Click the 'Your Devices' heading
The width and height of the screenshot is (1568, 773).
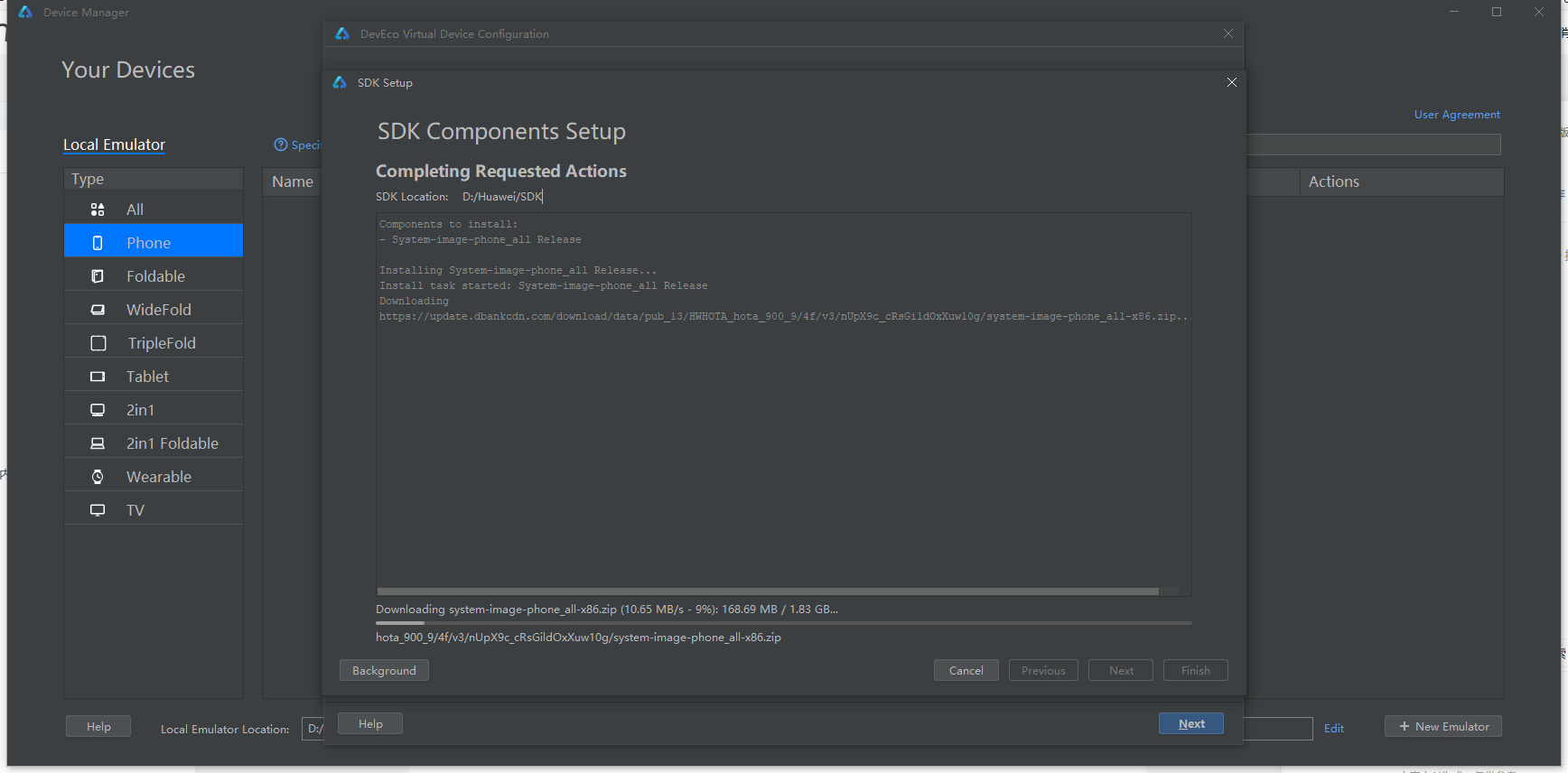128,70
